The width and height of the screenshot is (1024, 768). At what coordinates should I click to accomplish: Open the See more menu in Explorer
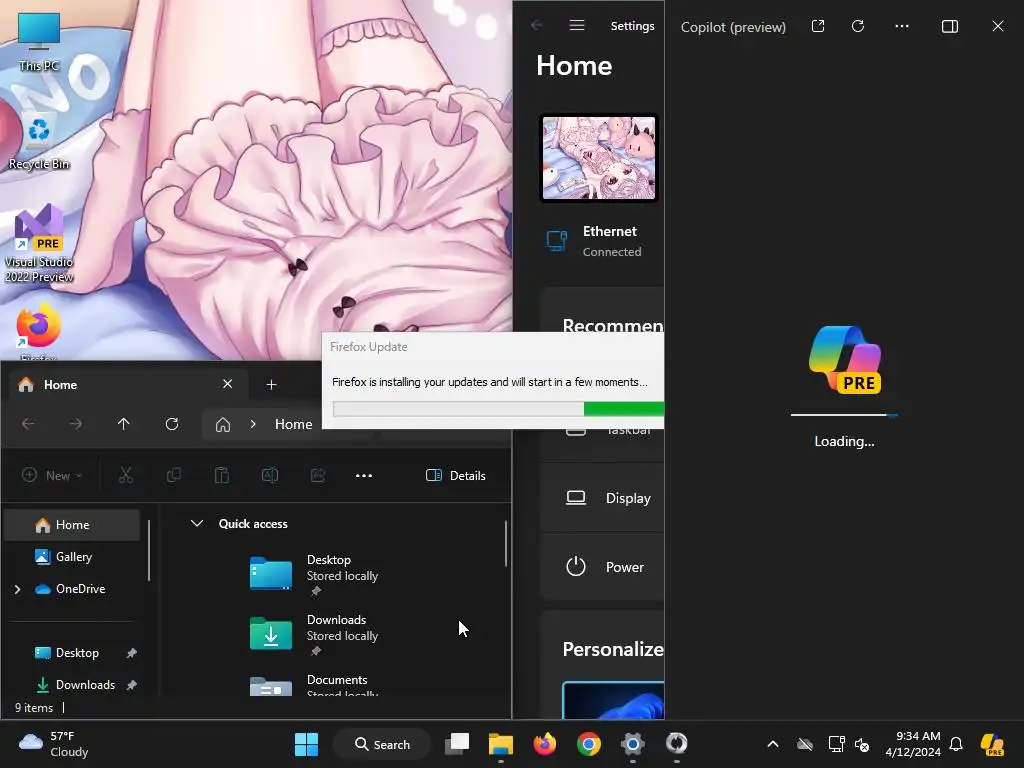[x=364, y=475]
